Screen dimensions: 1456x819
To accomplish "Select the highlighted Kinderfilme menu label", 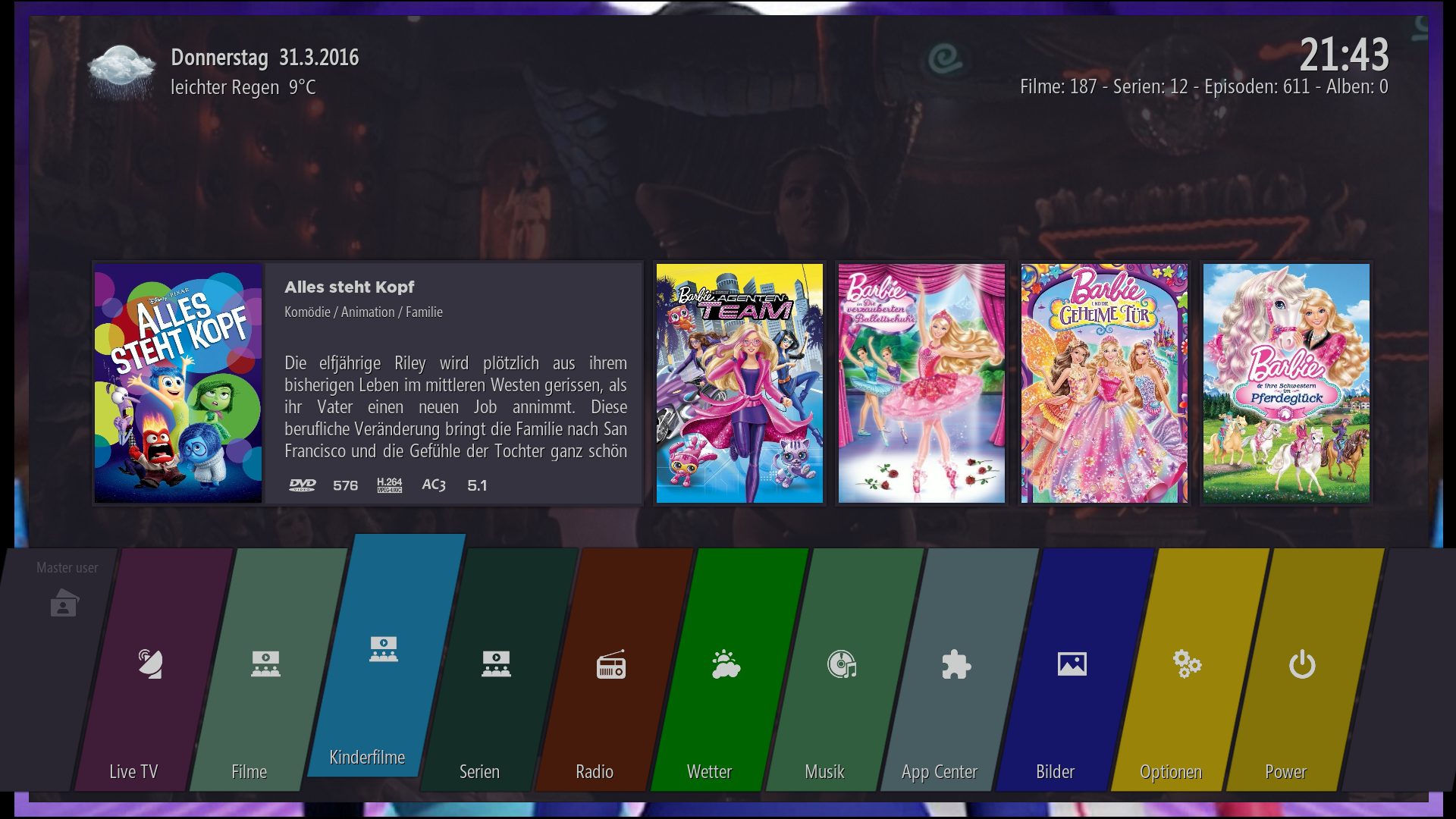I will coord(367,758).
